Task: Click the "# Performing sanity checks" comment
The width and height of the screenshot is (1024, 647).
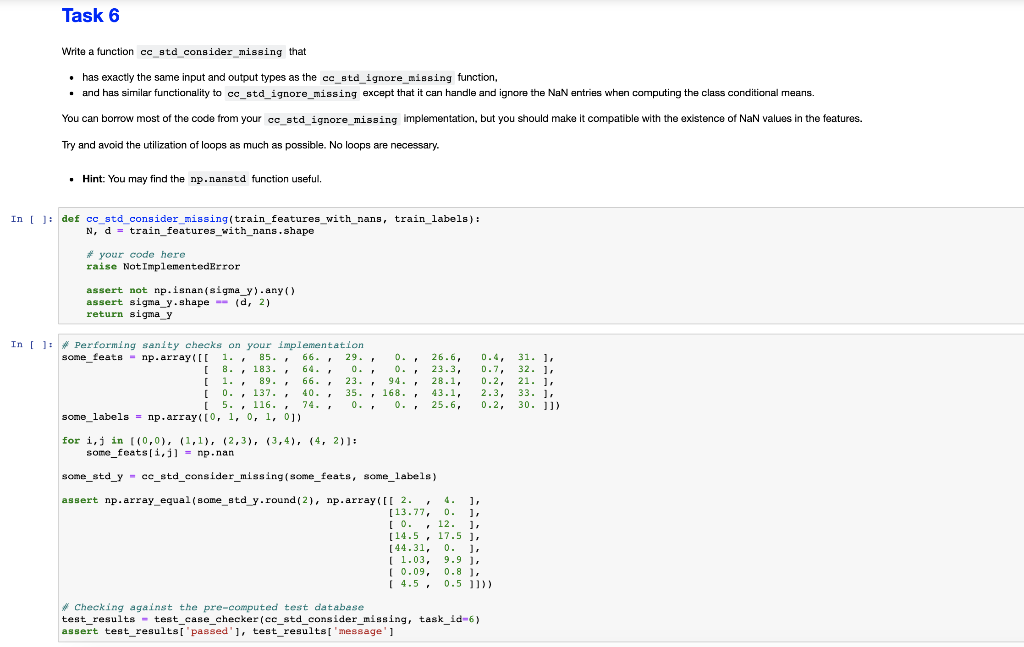Action: (x=150, y=344)
